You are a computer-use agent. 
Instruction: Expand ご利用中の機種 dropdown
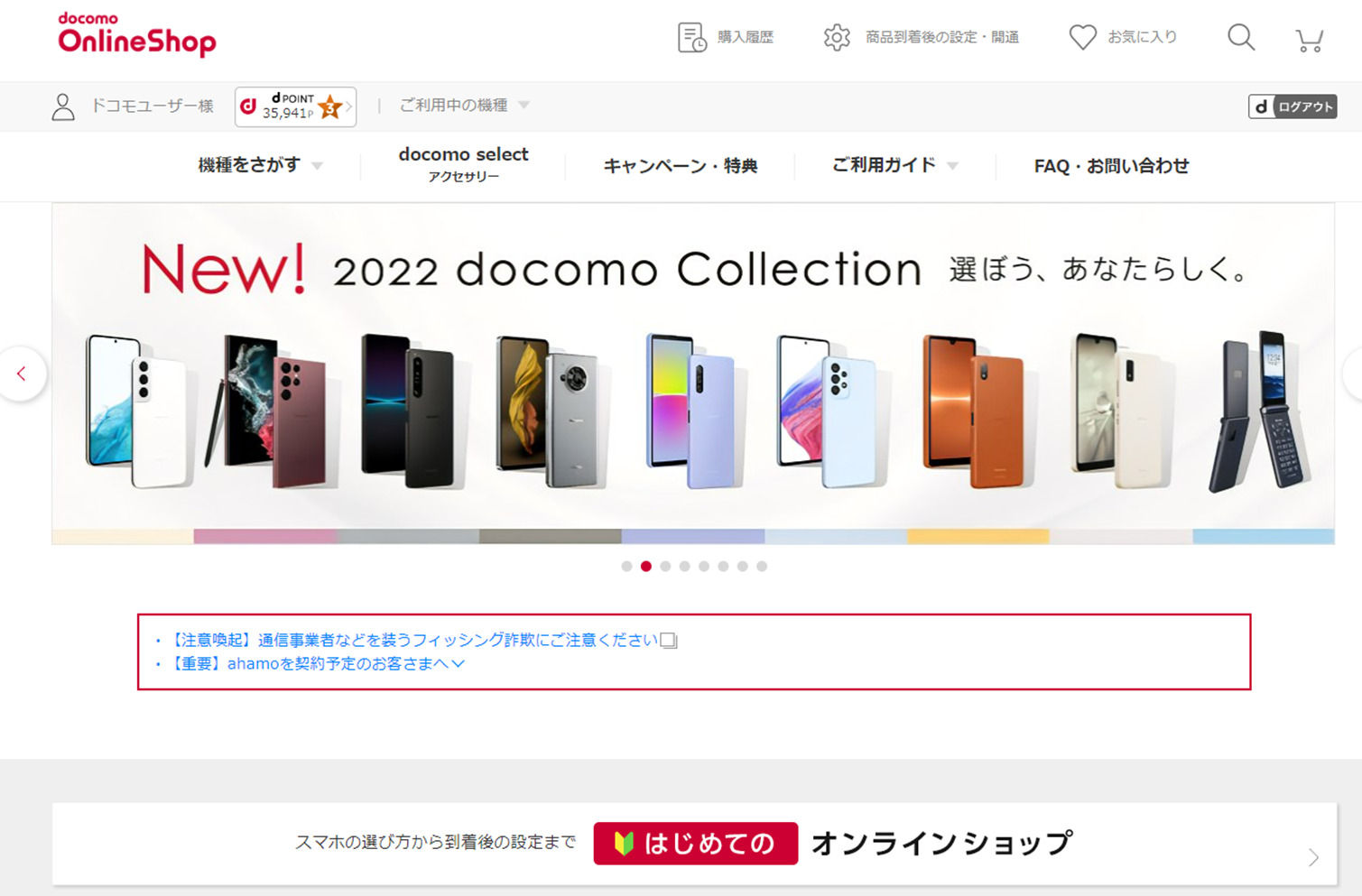464,106
